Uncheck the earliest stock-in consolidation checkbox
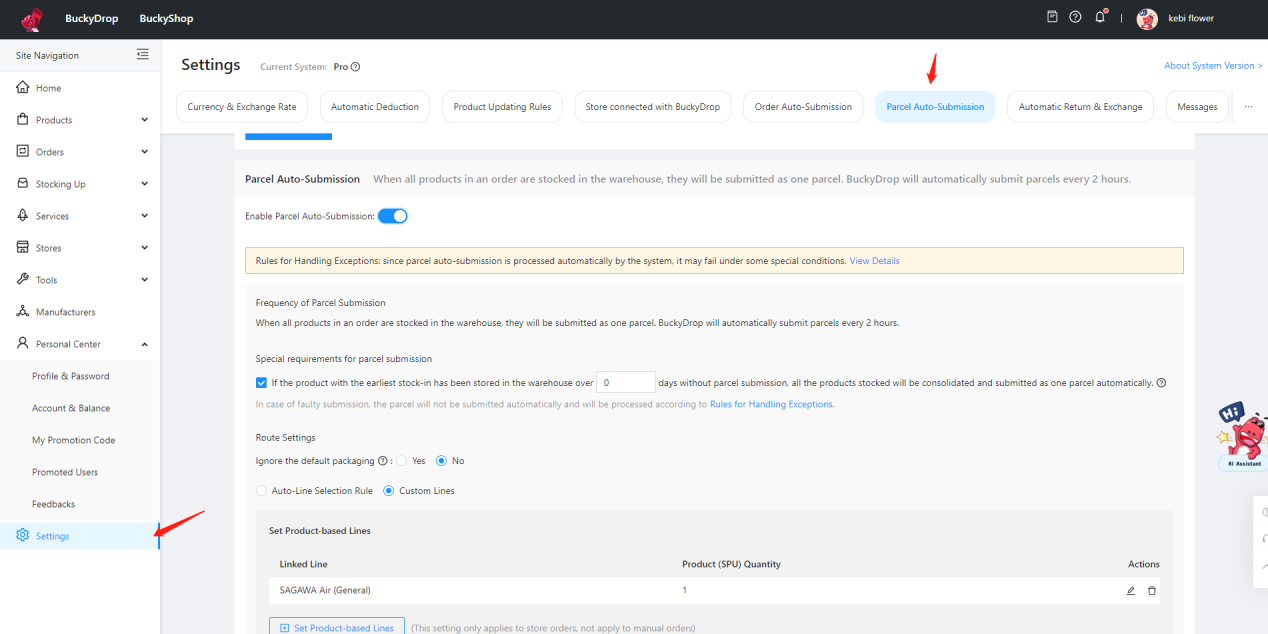The image size is (1268, 634). (x=261, y=383)
